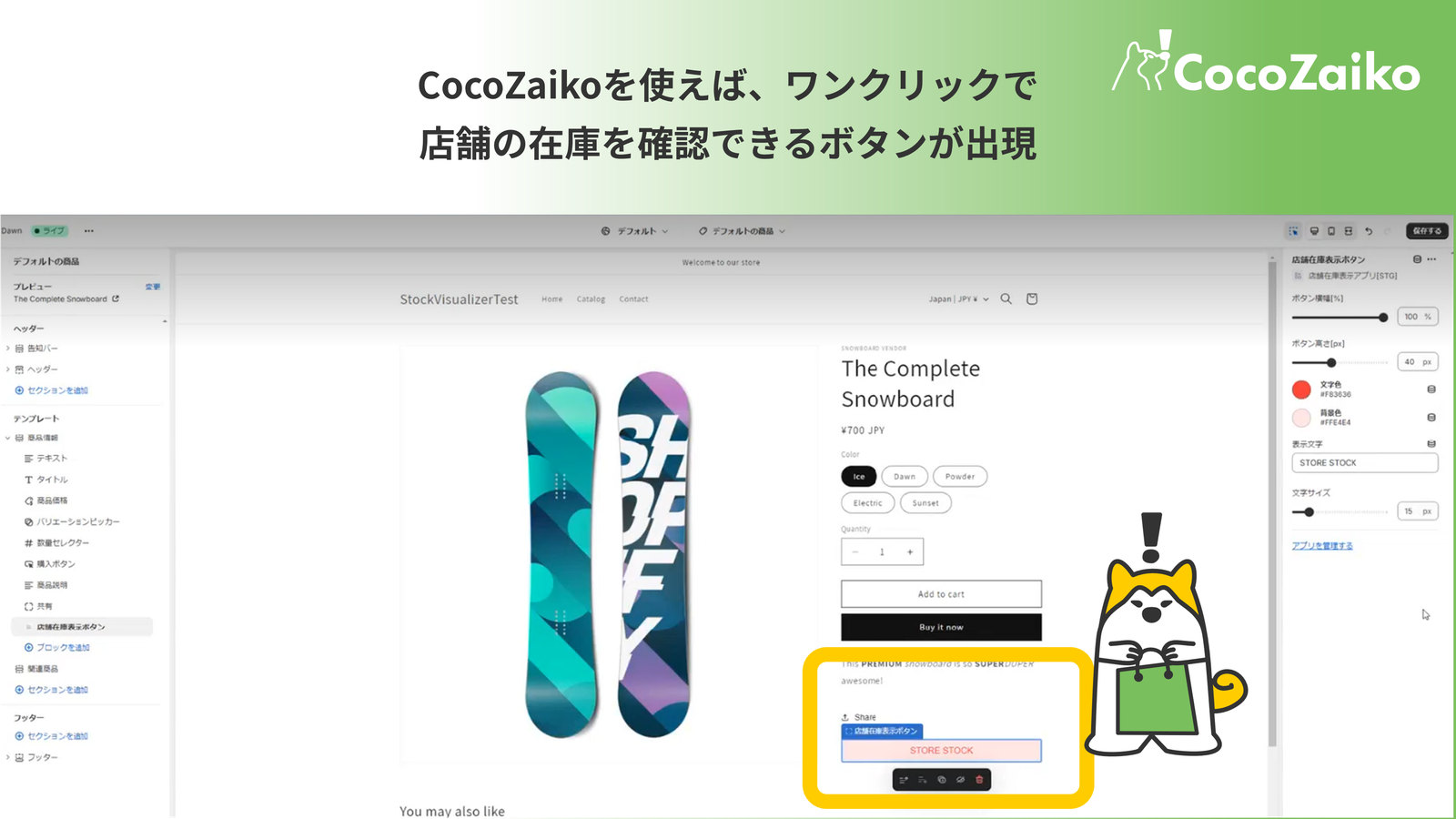Open Catalog in store navigation

(x=591, y=298)
